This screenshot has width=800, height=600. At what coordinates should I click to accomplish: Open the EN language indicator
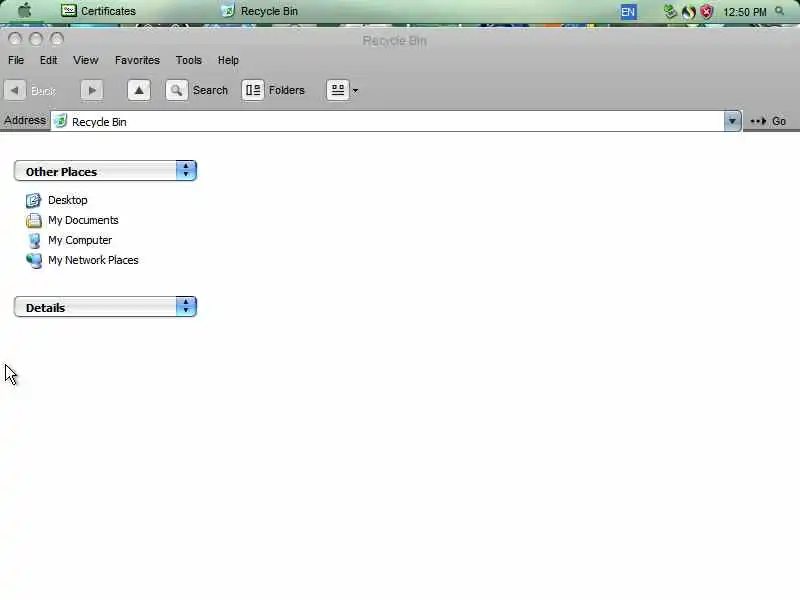628,12
